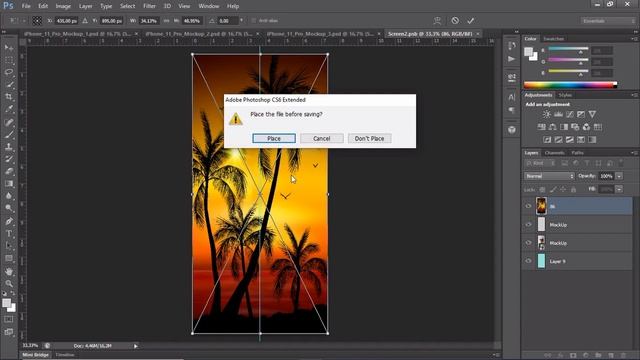Switch to the Paths tab
This screenshot has height=360, width=640.
pos(578,153)
